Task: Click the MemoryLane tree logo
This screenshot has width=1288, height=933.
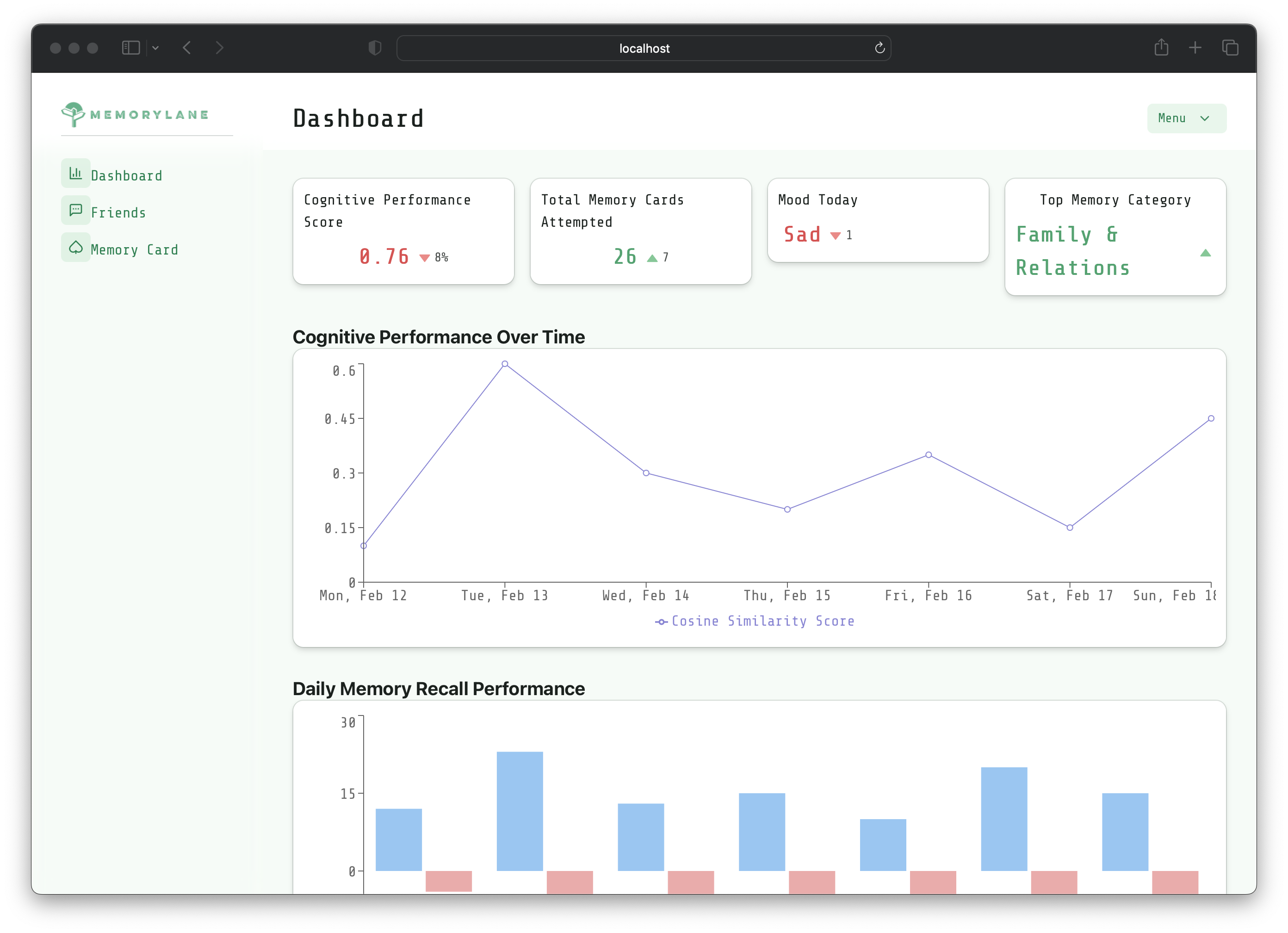Action: click(73, 114)
